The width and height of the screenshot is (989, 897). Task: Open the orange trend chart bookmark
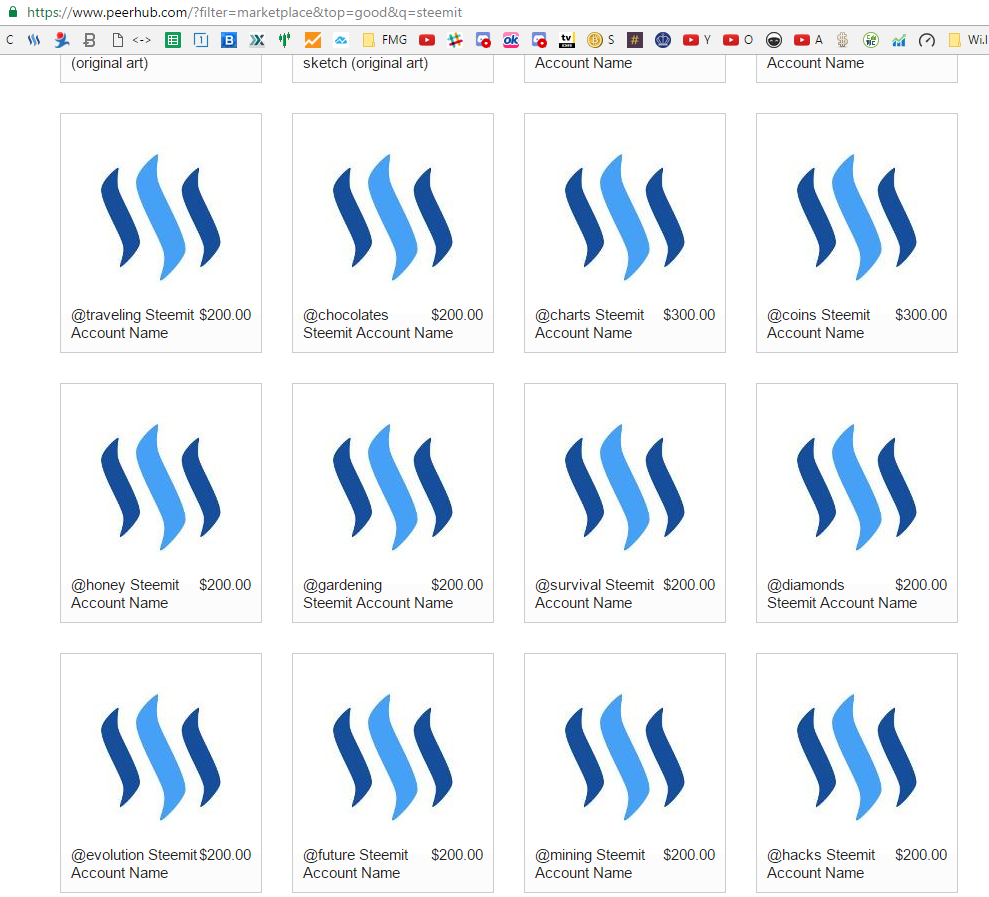pyautogui.click(x=313, y=40)
